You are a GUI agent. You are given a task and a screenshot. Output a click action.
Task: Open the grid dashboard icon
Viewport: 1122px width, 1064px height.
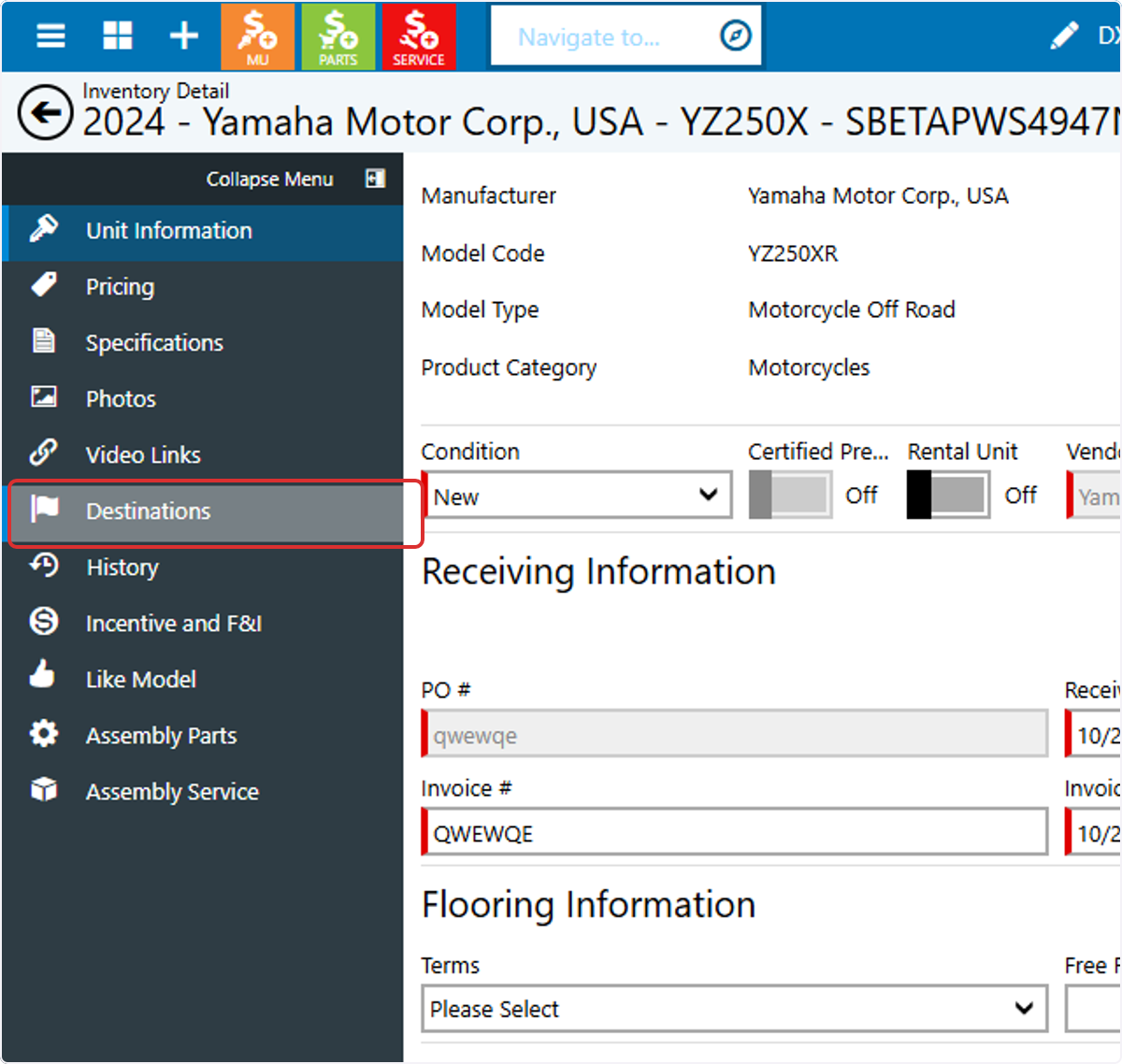click(118, 36)
